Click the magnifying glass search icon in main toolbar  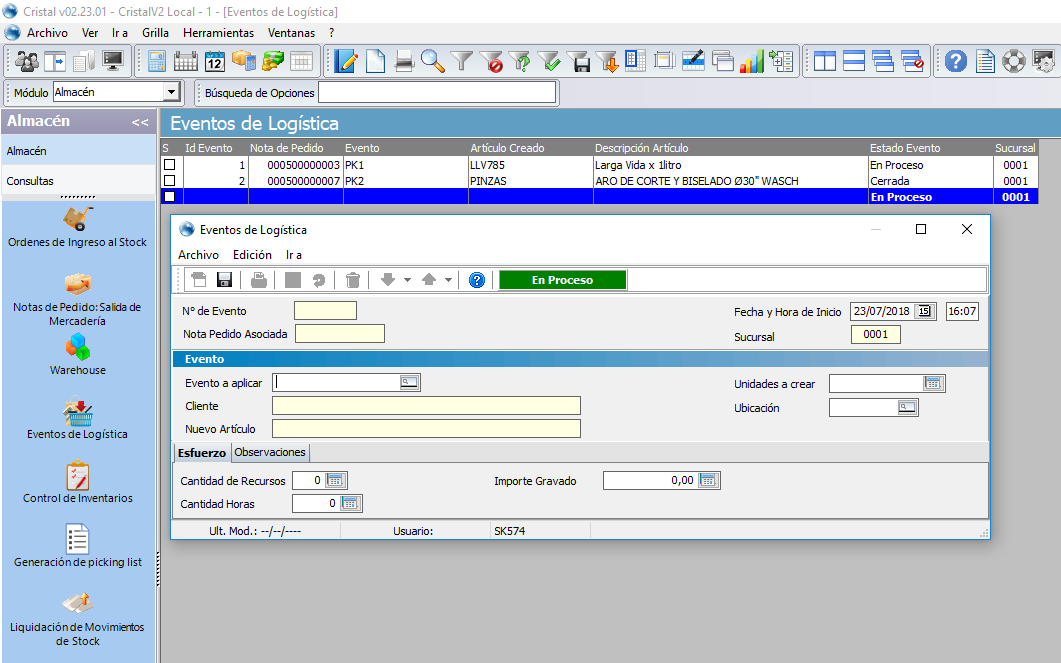(432, 61)
